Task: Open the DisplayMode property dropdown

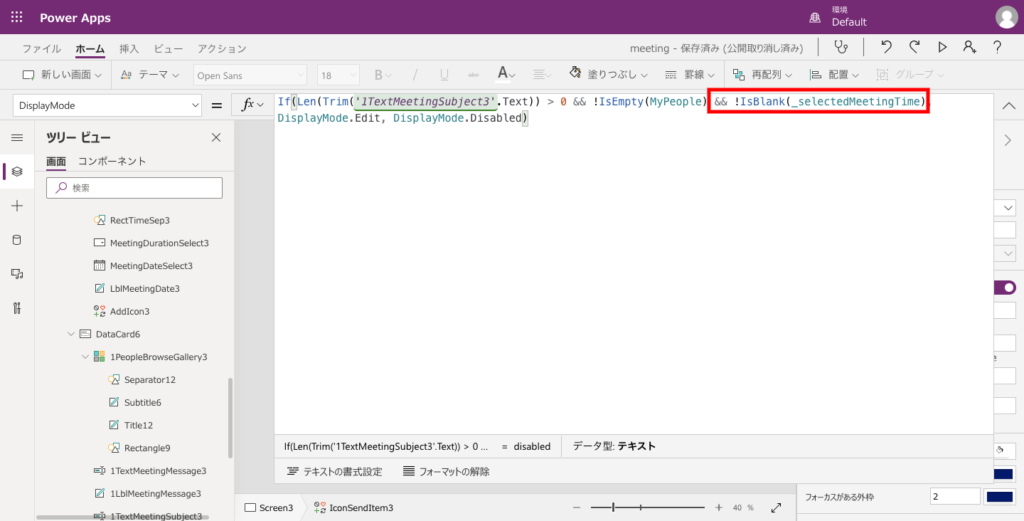Action: click(107, 105)
